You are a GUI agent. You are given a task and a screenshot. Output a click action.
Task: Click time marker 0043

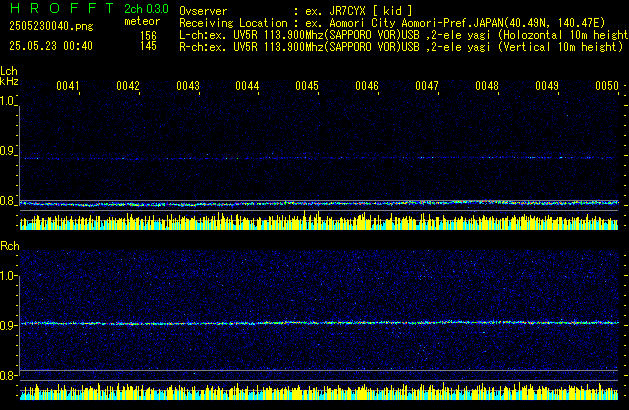click(188, 86)
